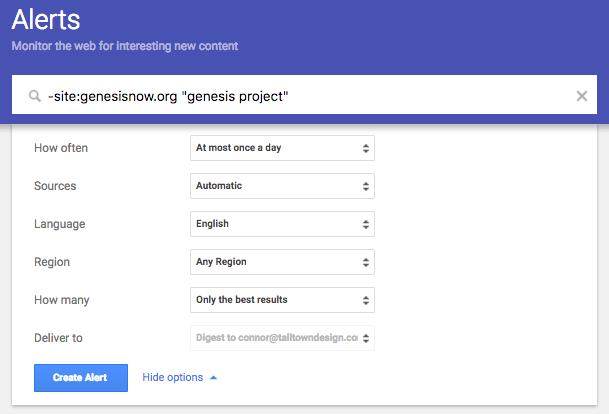Open the Deliver to dropdown
Viewport: 609px width, 414px height.
282,338
